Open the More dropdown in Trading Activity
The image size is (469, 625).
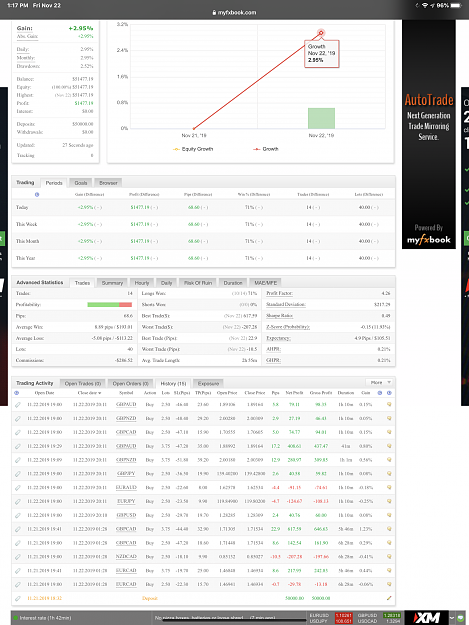[x=379, y=382]
